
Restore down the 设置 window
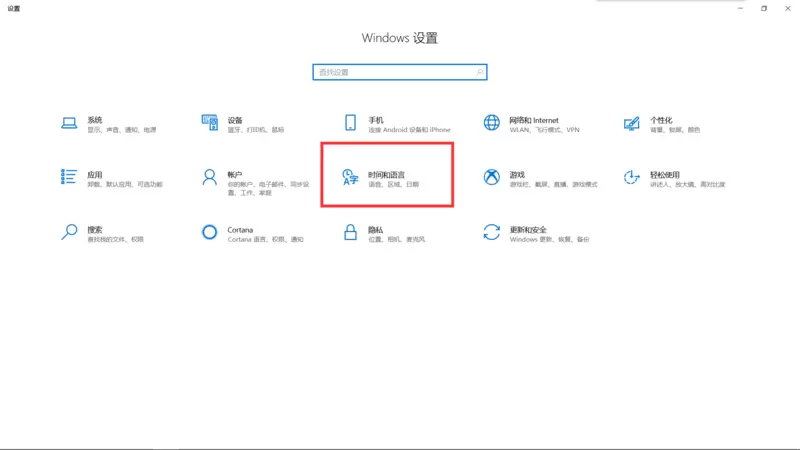(764, 8)
